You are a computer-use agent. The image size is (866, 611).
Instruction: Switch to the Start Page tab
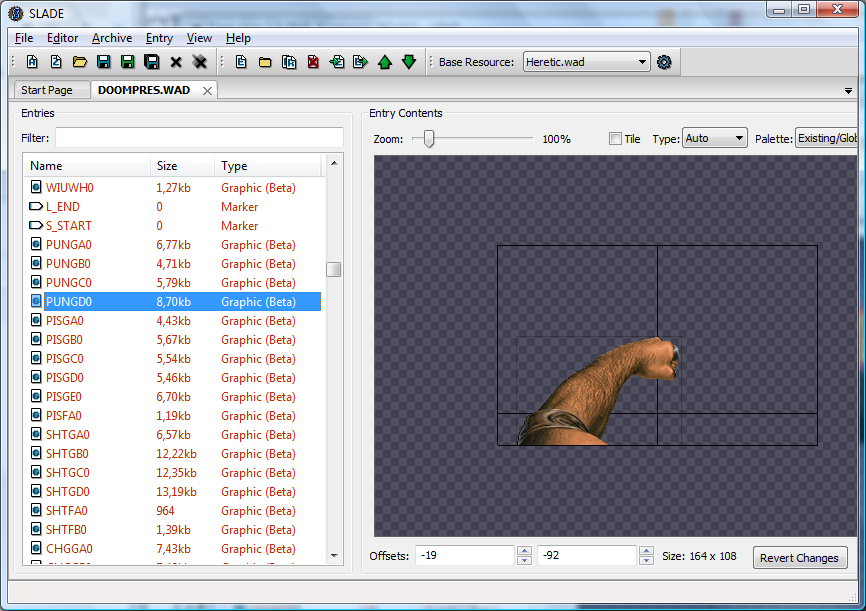[47, 90]
